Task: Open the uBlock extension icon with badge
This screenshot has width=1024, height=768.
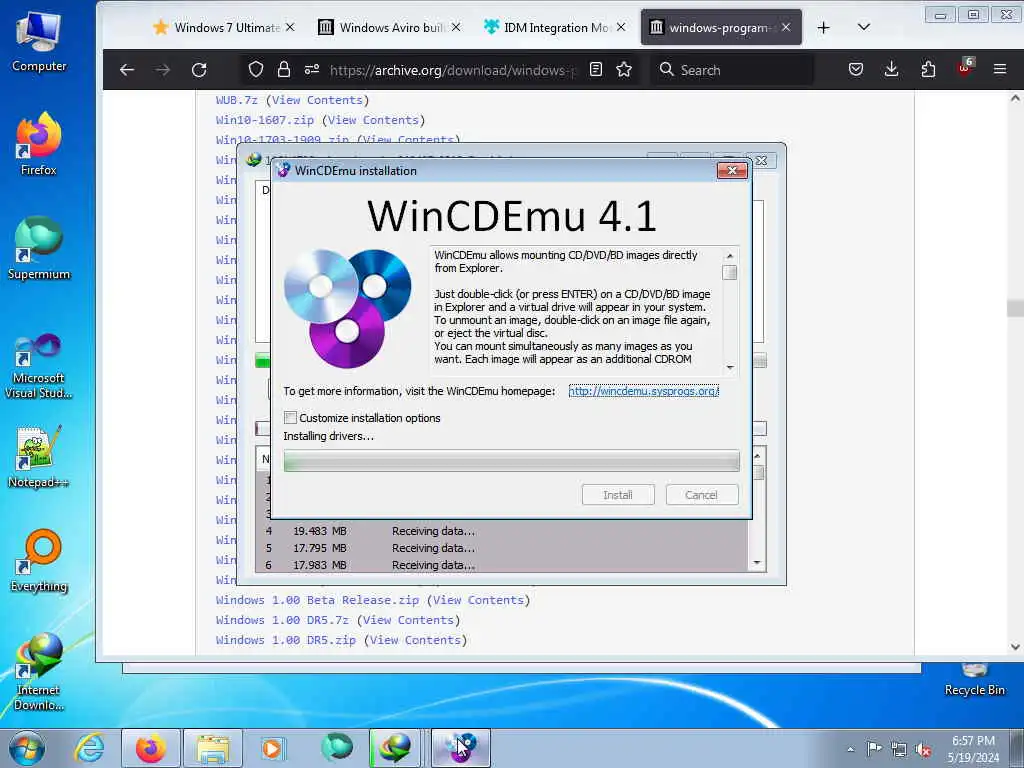Action: [965, 68]
